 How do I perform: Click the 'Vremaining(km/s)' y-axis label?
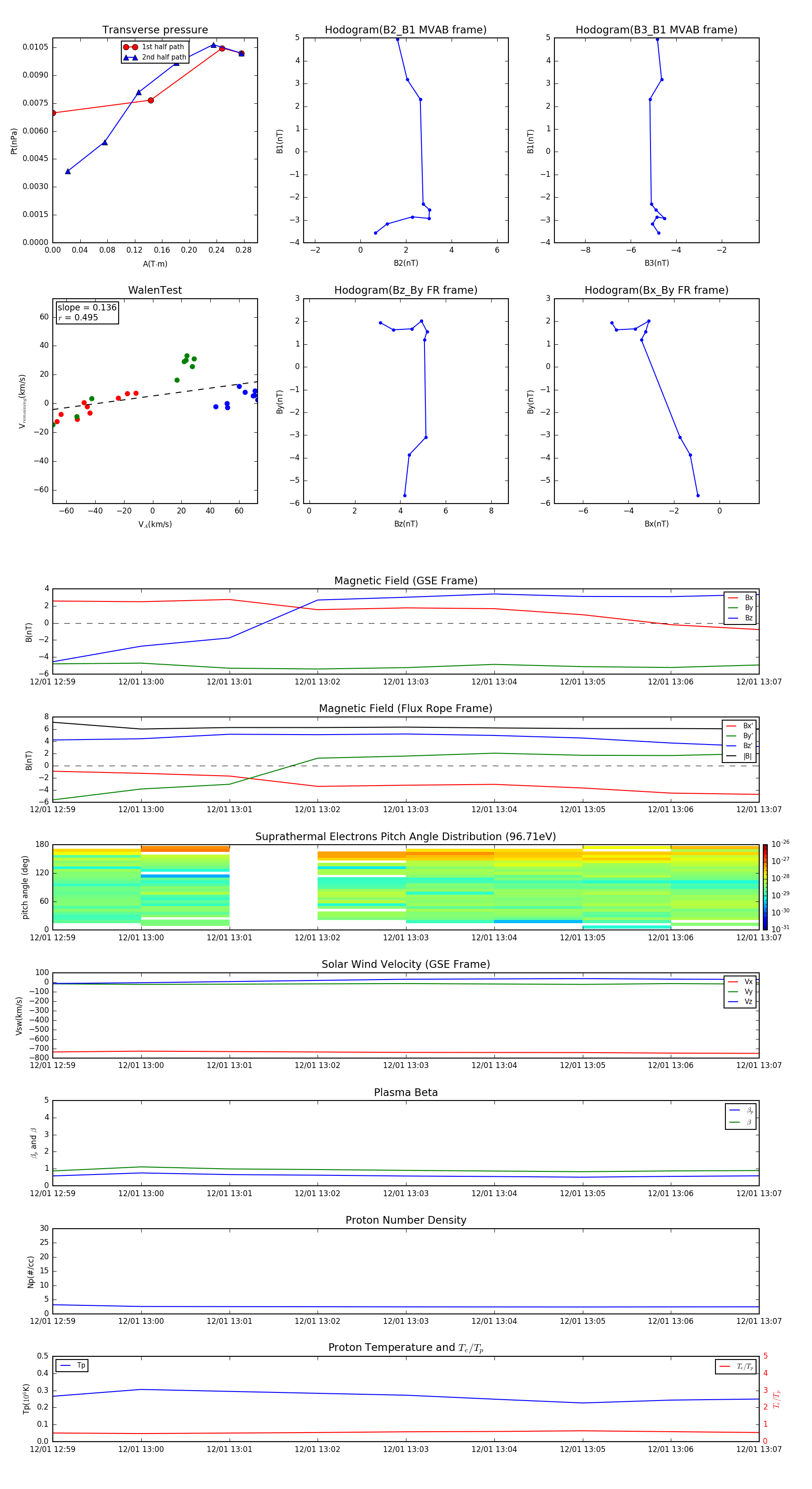tap(23, 401)
